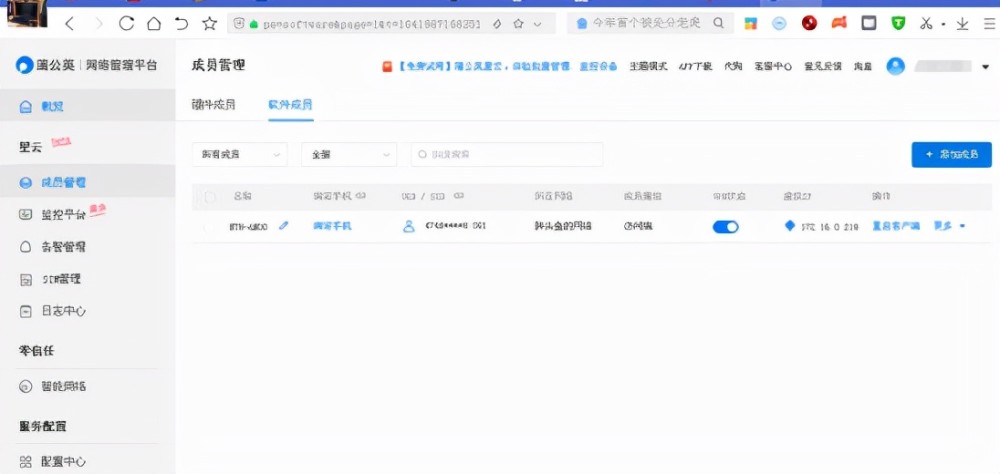Tick the select-all checkbox in table header
Image resolution: width=1000 pixels, height=474 pixels.
[209, 197]
